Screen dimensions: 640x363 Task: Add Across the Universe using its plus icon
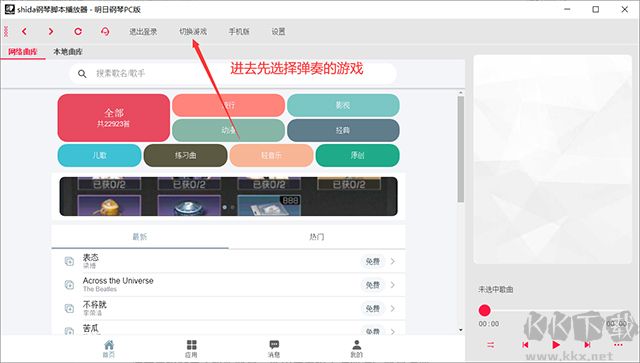pos(69,285)
